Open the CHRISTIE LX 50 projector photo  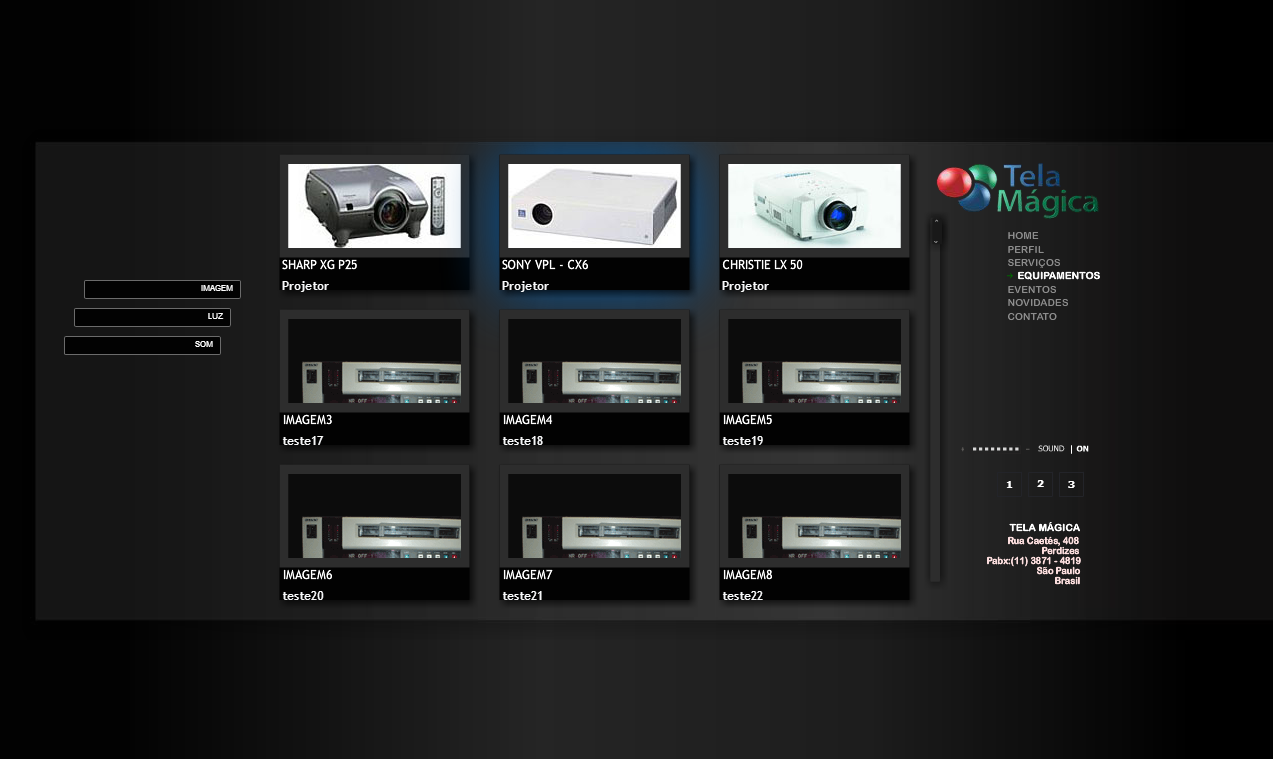(x=814, y=206)
